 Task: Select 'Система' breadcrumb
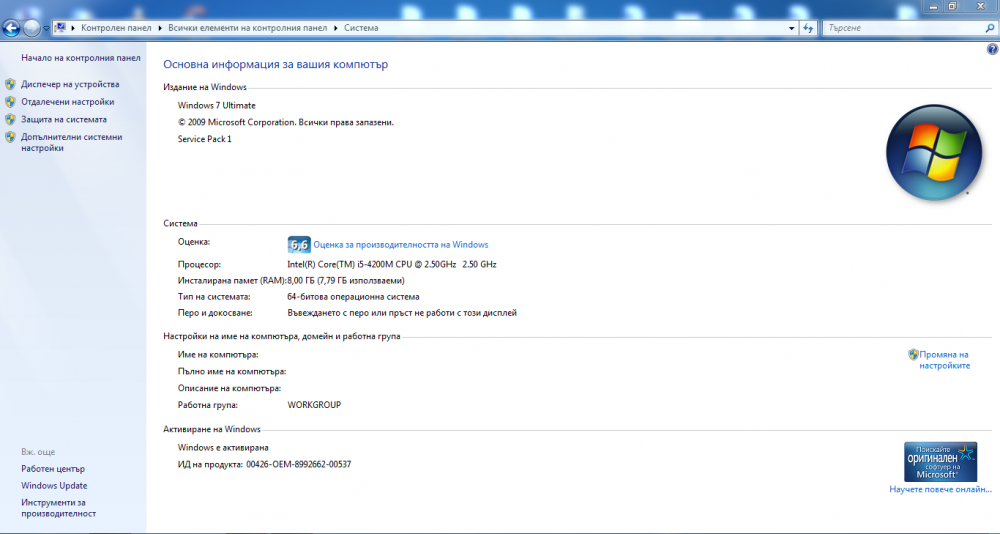(361, 28)
